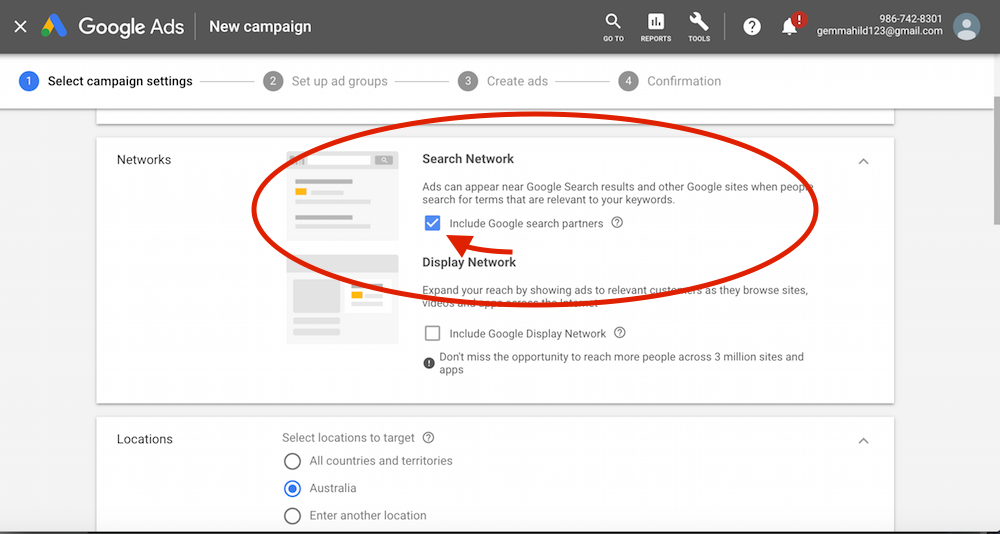1000x534 pixels.
Task: Select All countries and territories radio
Action: [292, 461]
